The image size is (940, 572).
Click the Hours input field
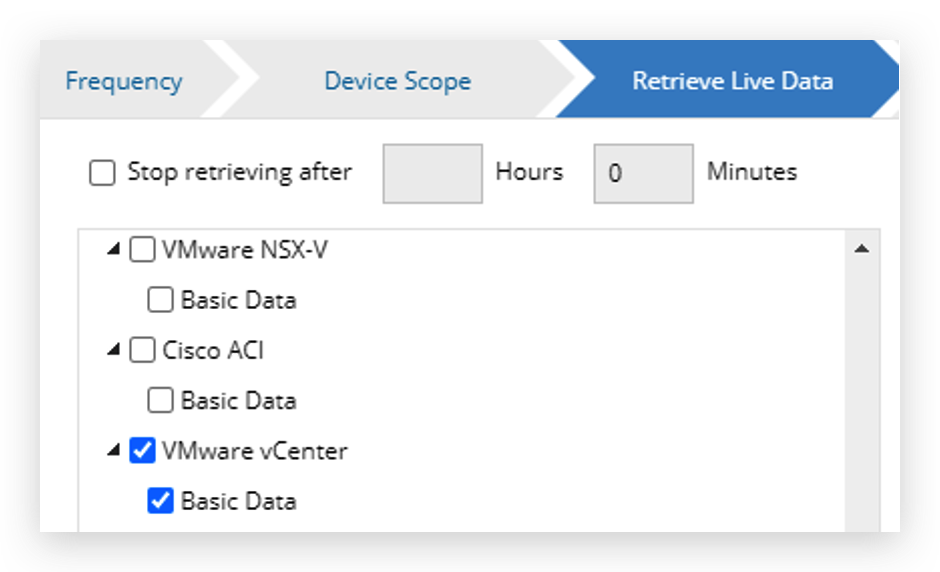point(432,173)
